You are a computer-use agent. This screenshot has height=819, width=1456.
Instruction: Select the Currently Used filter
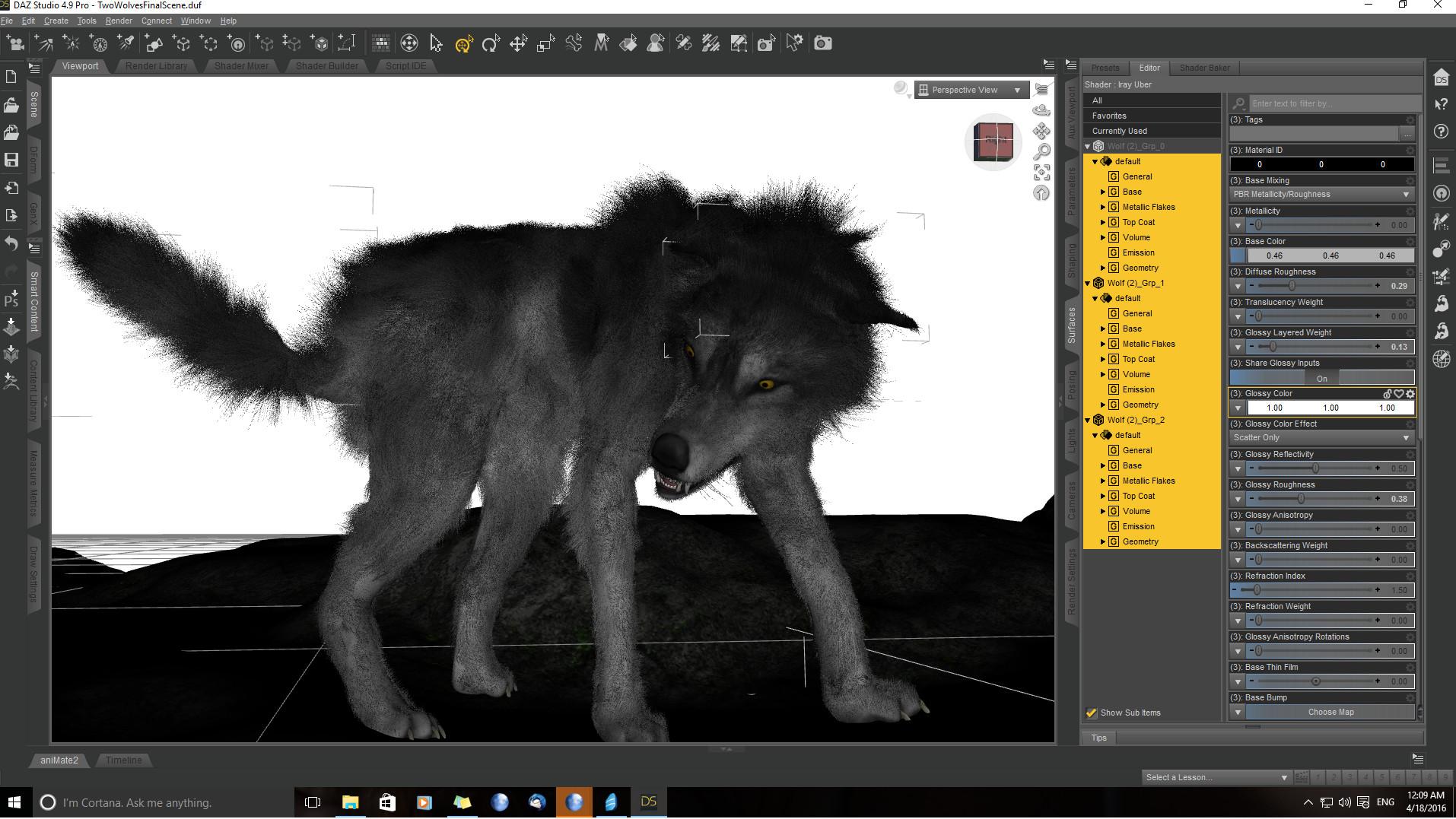[x=1119, y=131]
